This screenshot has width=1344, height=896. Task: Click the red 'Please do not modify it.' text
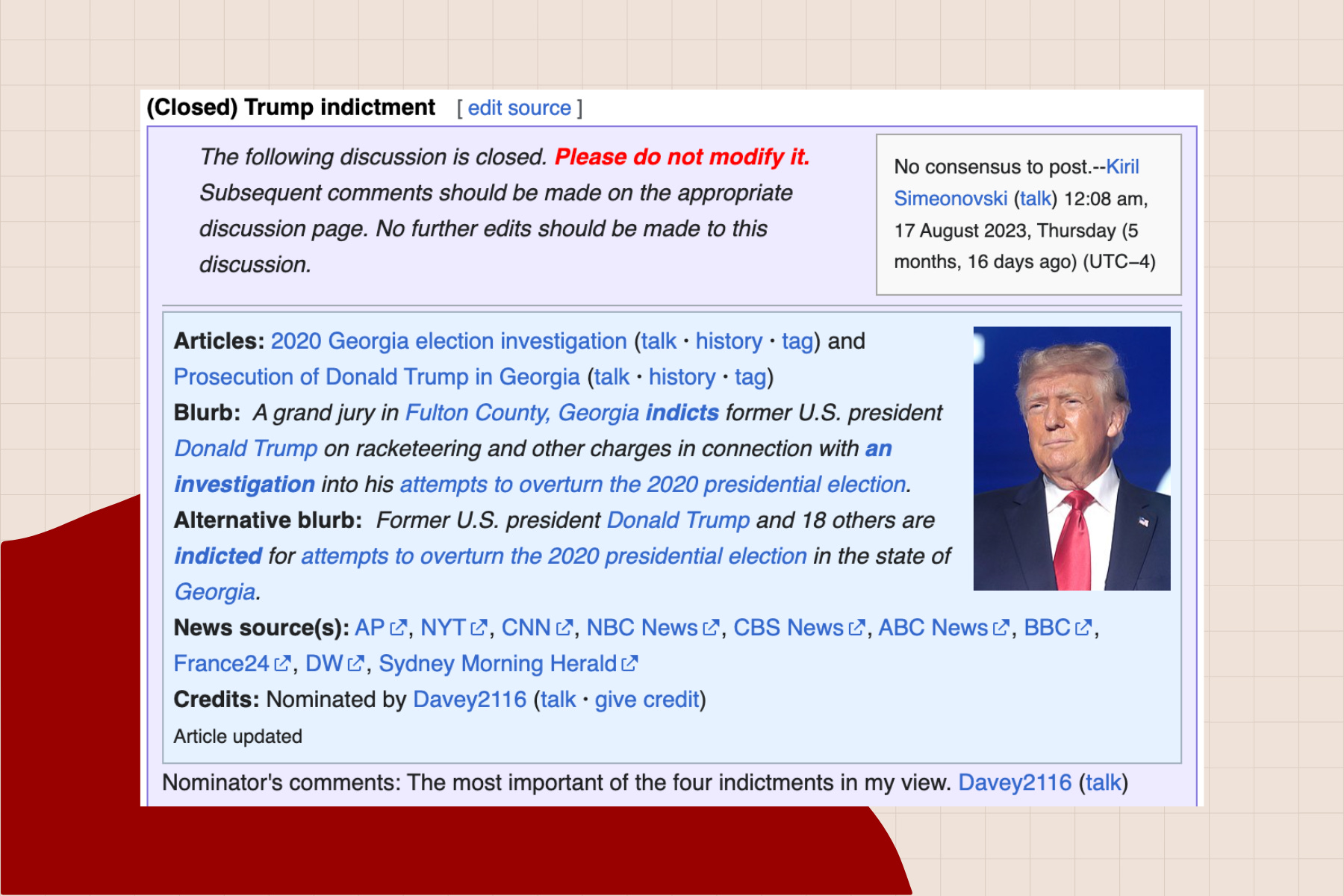[682, 157]
